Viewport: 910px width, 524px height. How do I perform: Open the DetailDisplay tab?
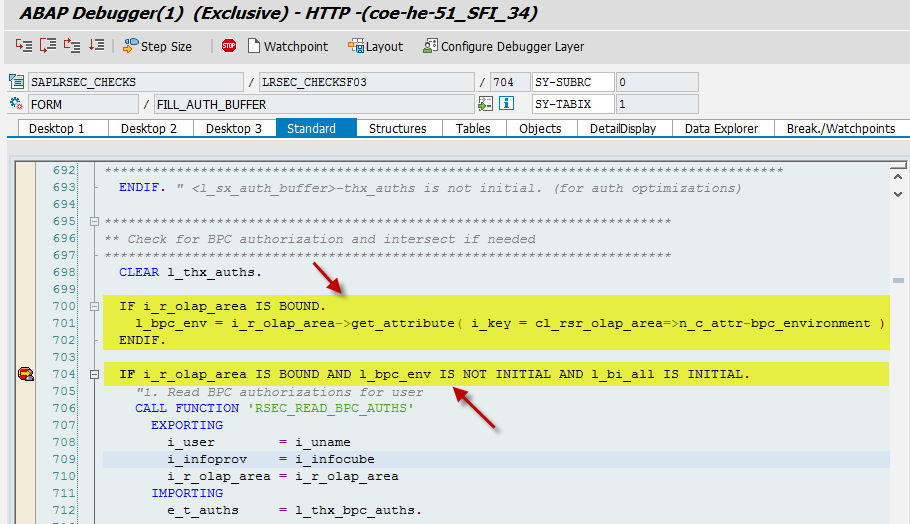624,128
